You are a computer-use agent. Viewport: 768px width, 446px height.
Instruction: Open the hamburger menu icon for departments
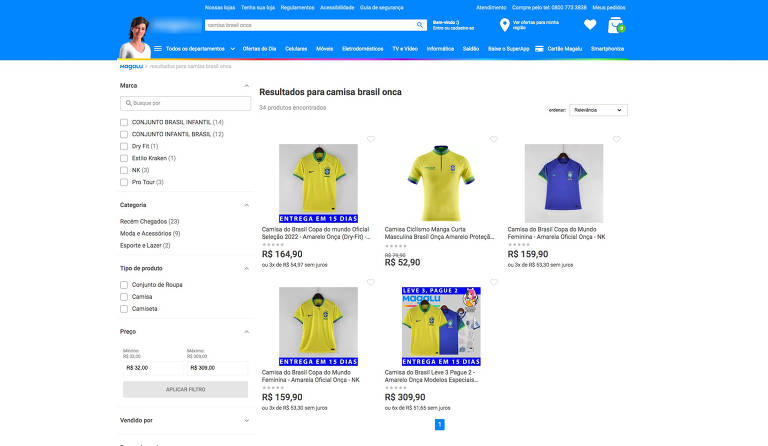tap(158, 48)
